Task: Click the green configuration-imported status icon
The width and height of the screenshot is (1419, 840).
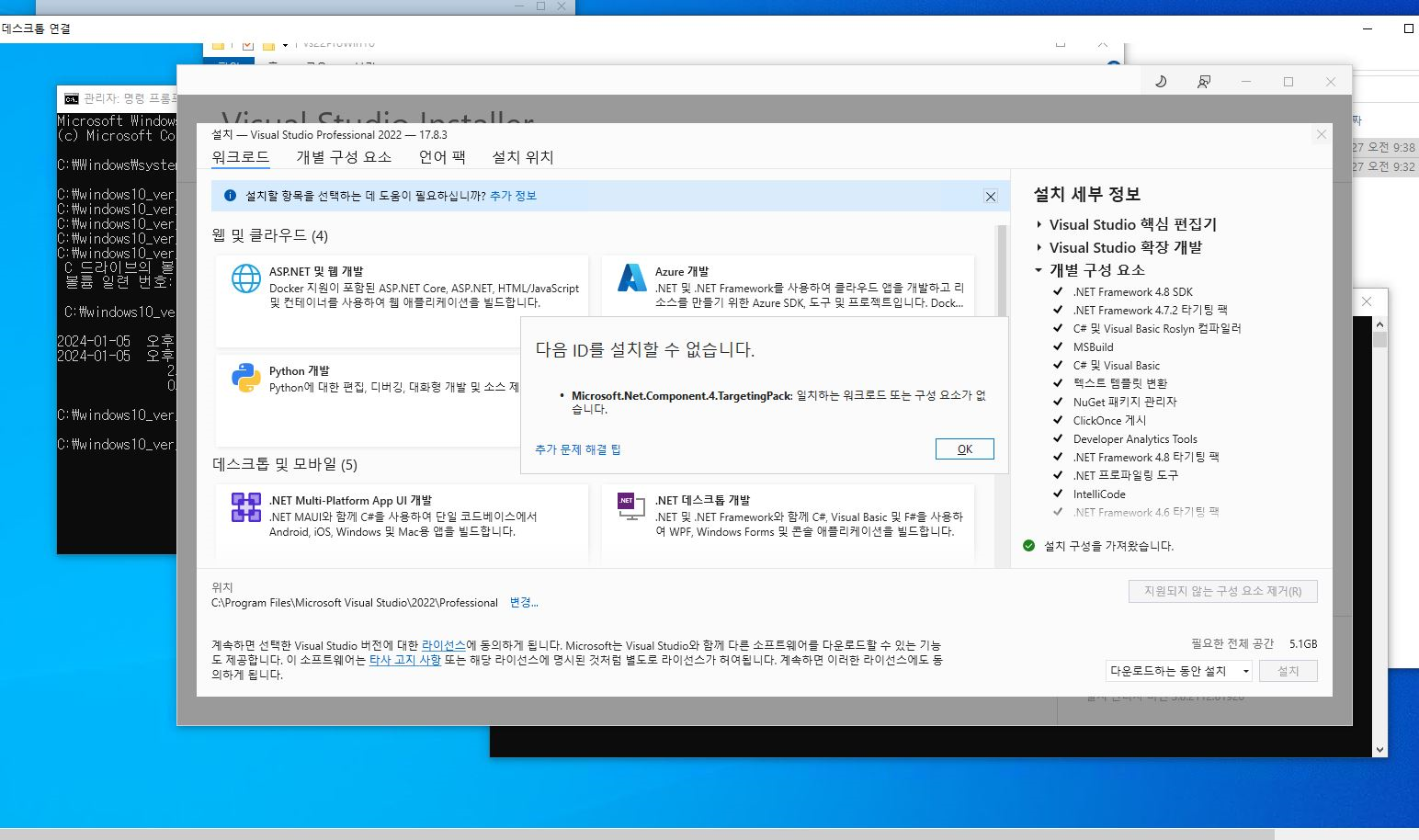Action: (1029, 546)
